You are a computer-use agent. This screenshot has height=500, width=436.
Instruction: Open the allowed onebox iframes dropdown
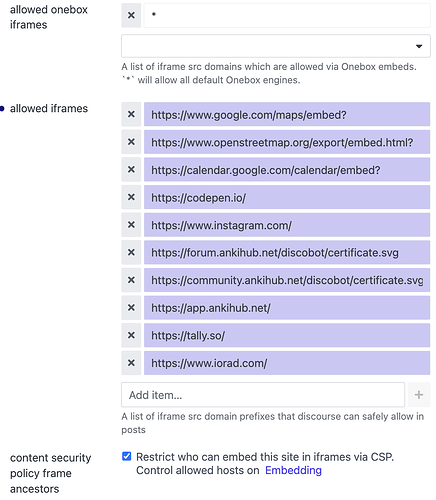click(x=276, y=46)
